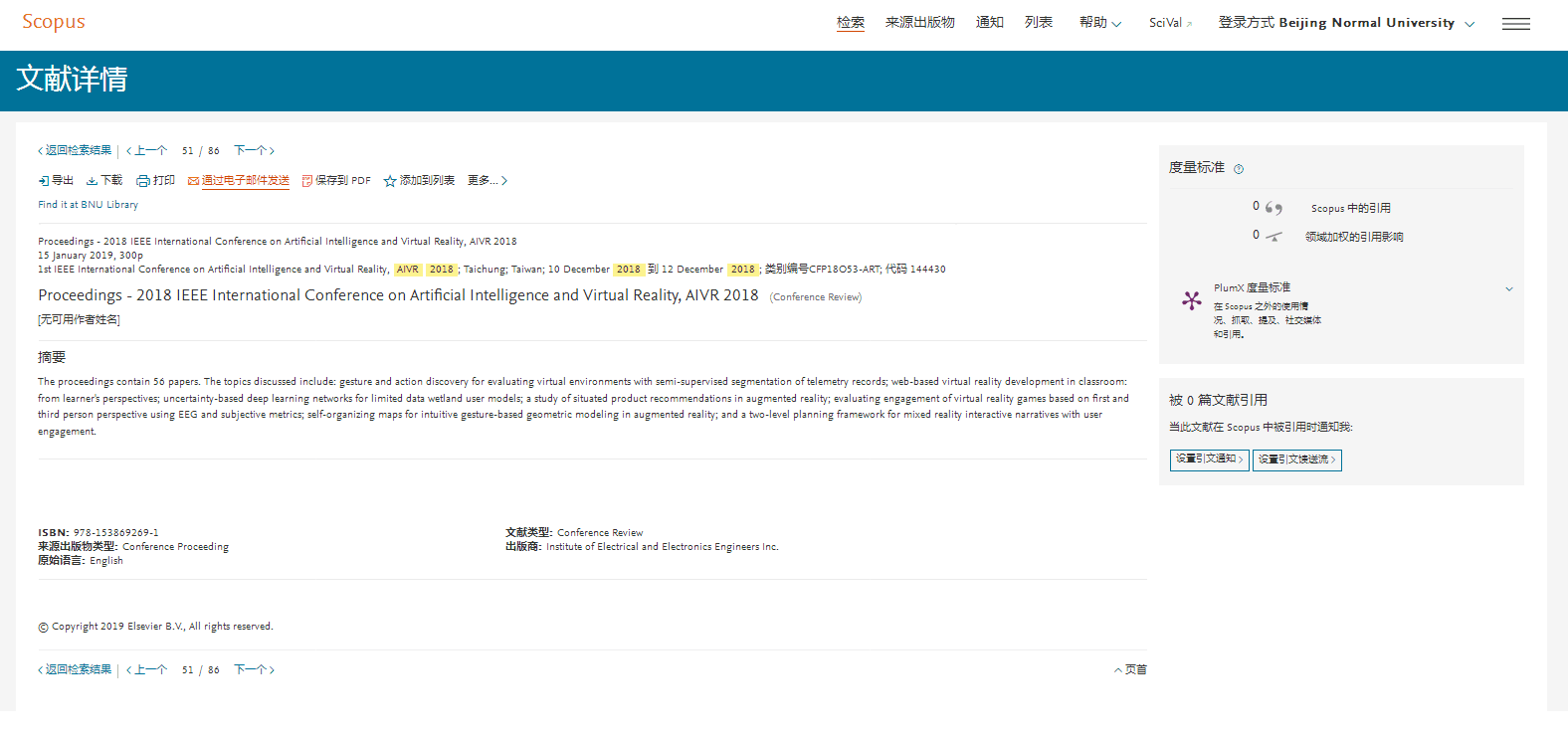Image resolution: width=1568 pixels, height=736 pixels.
Task: Open the 帮助 help dropdown
Action: pyautogui.click(x=1099, y=23)
